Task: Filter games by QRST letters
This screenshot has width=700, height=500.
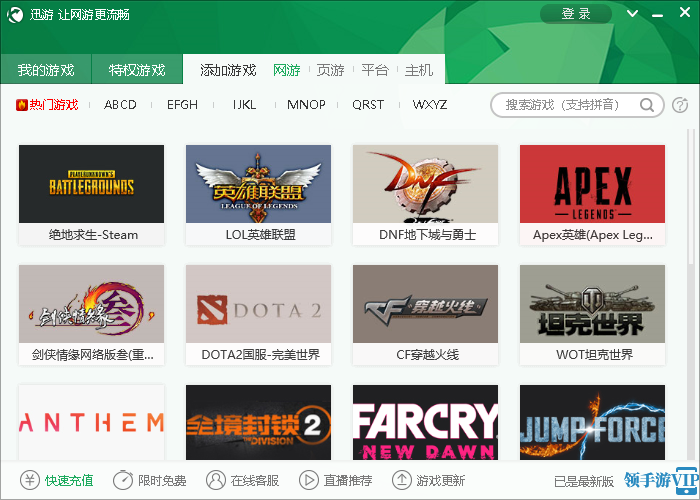Action: (x=368, y=105)
